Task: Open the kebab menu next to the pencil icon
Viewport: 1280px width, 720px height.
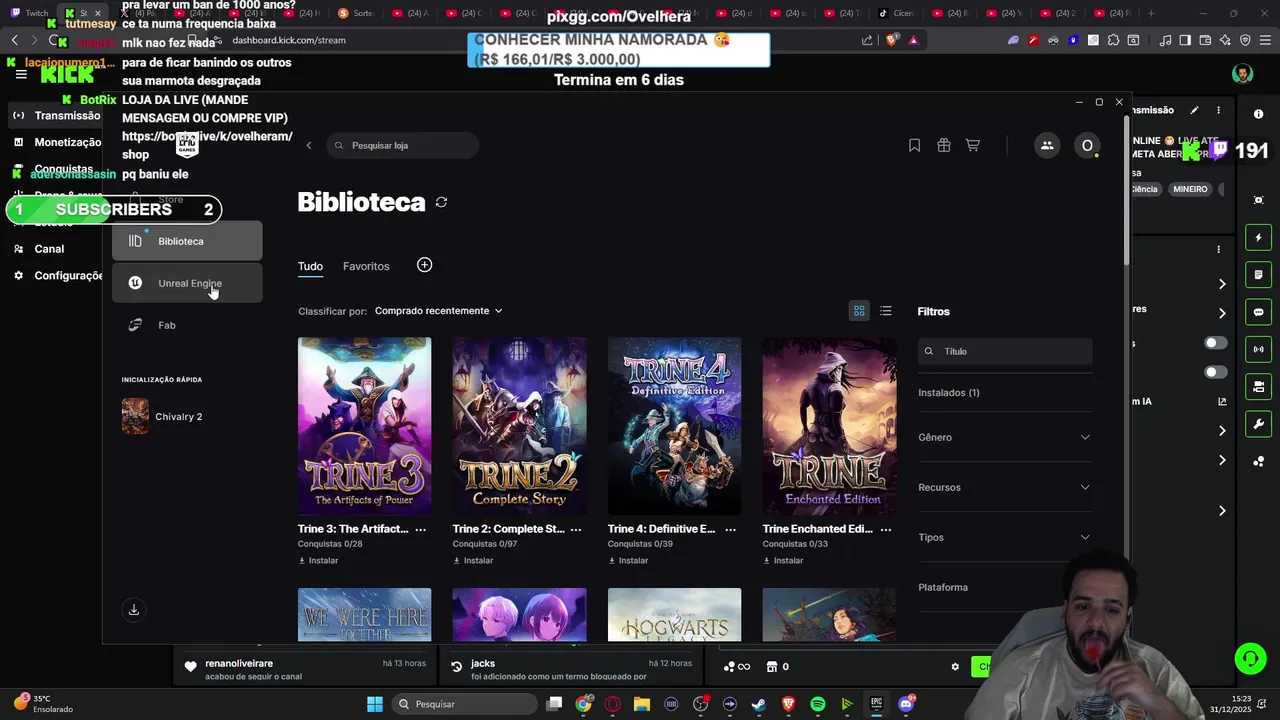Action: pyautogui.click(x=1218, y=110)
